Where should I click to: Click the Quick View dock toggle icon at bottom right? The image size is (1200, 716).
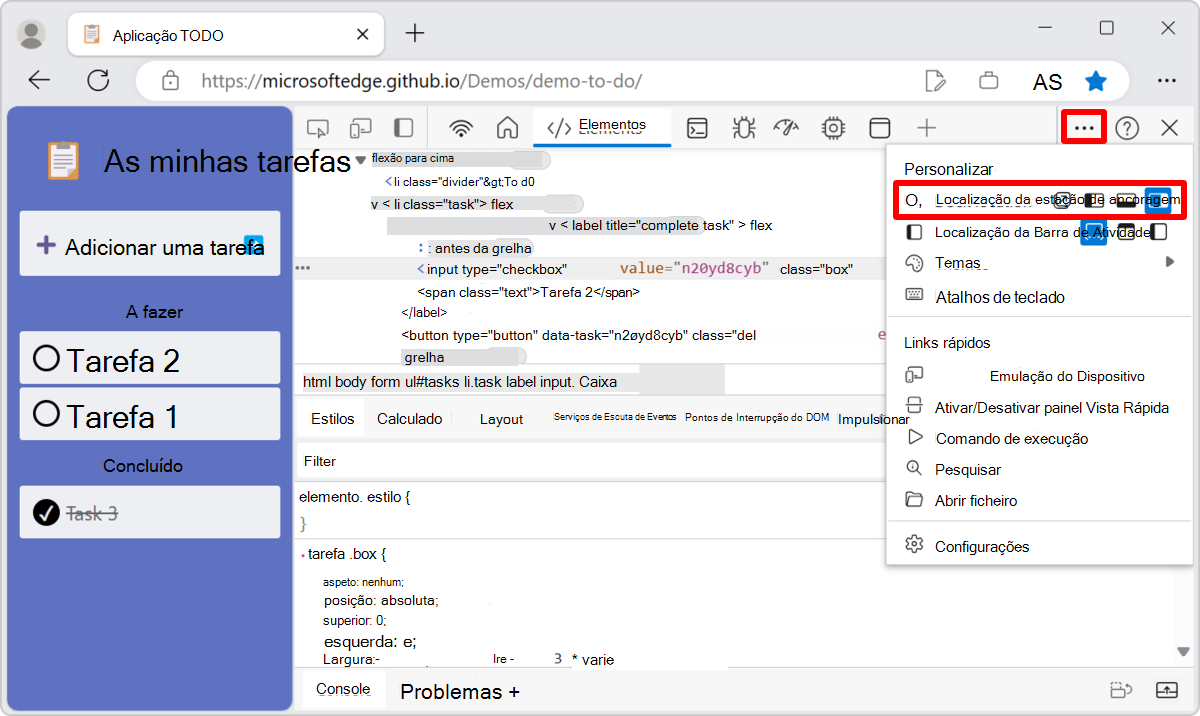coord(1121,690)
